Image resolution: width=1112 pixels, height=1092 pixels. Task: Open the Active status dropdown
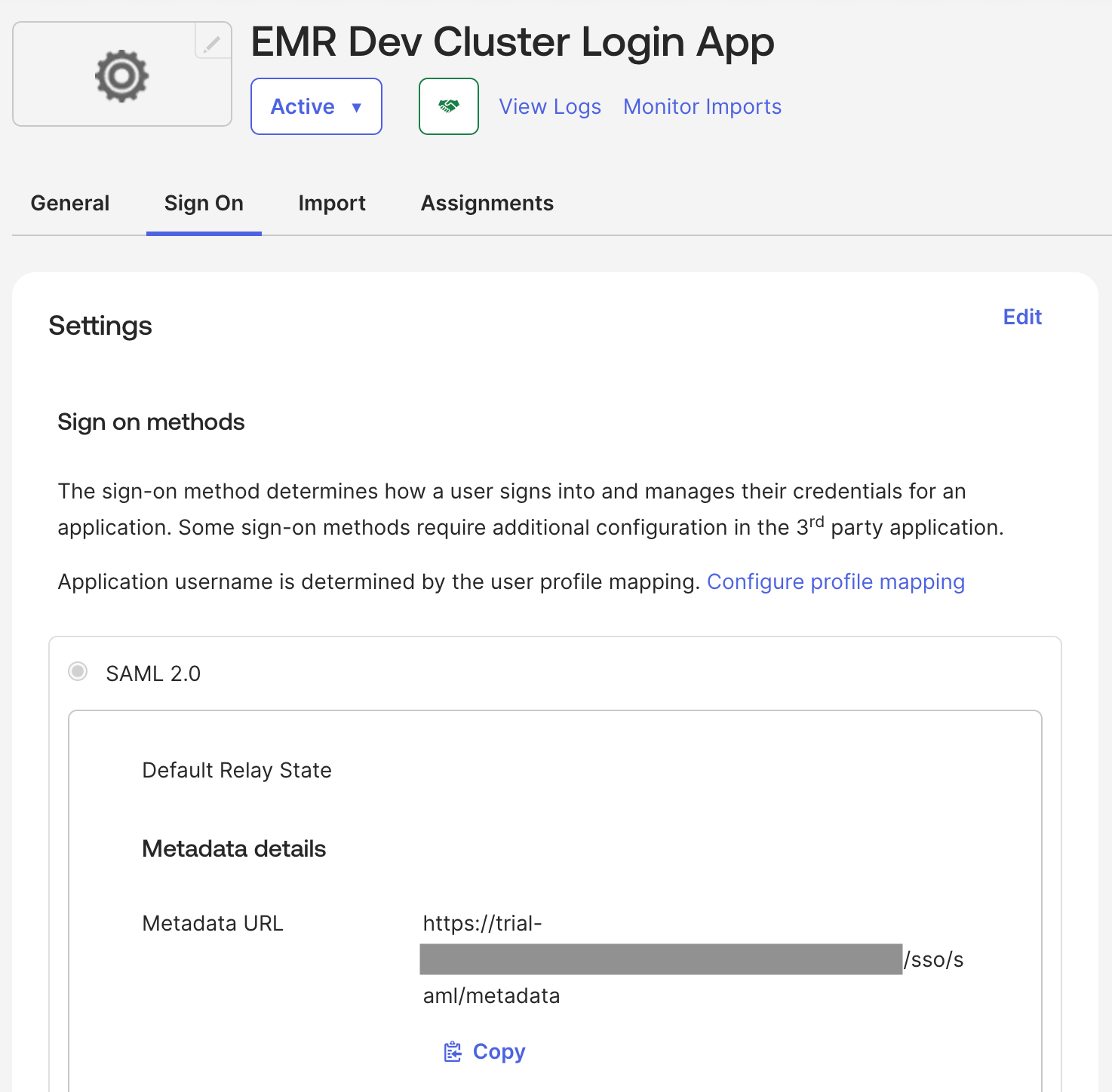(x=316, y=106)
